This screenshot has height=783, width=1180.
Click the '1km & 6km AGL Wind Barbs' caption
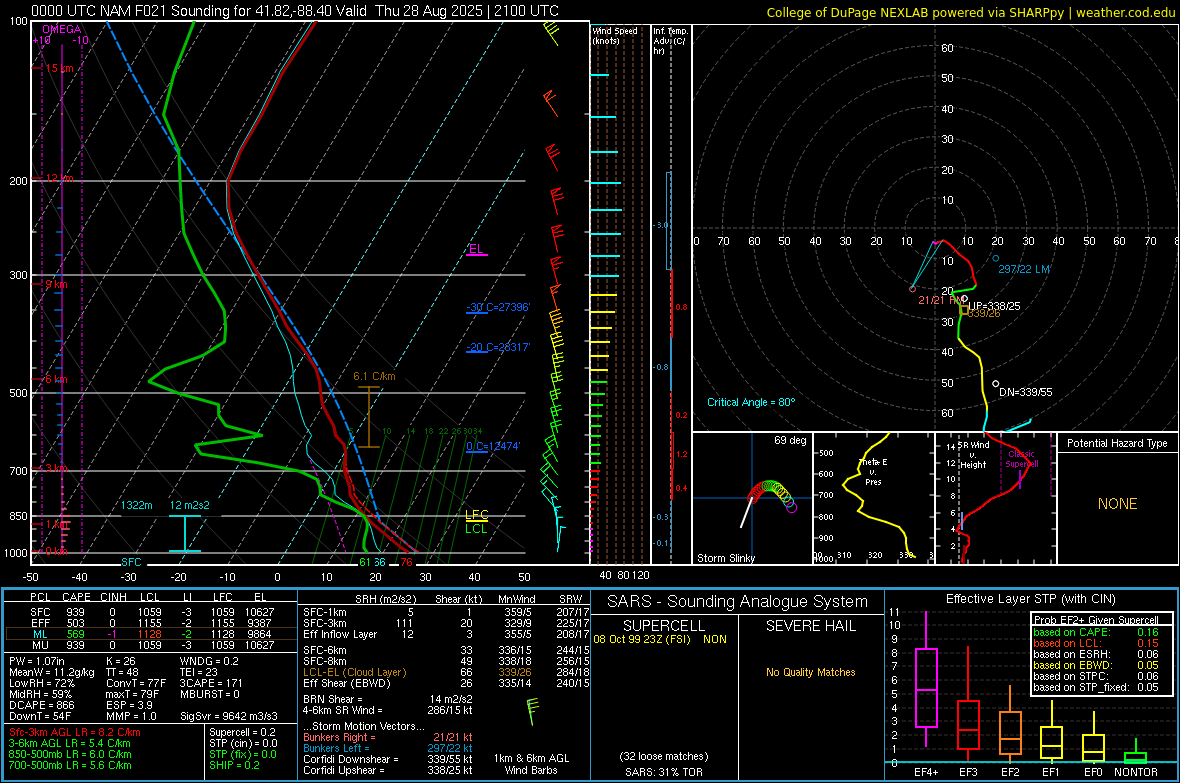tap(531, 764)
